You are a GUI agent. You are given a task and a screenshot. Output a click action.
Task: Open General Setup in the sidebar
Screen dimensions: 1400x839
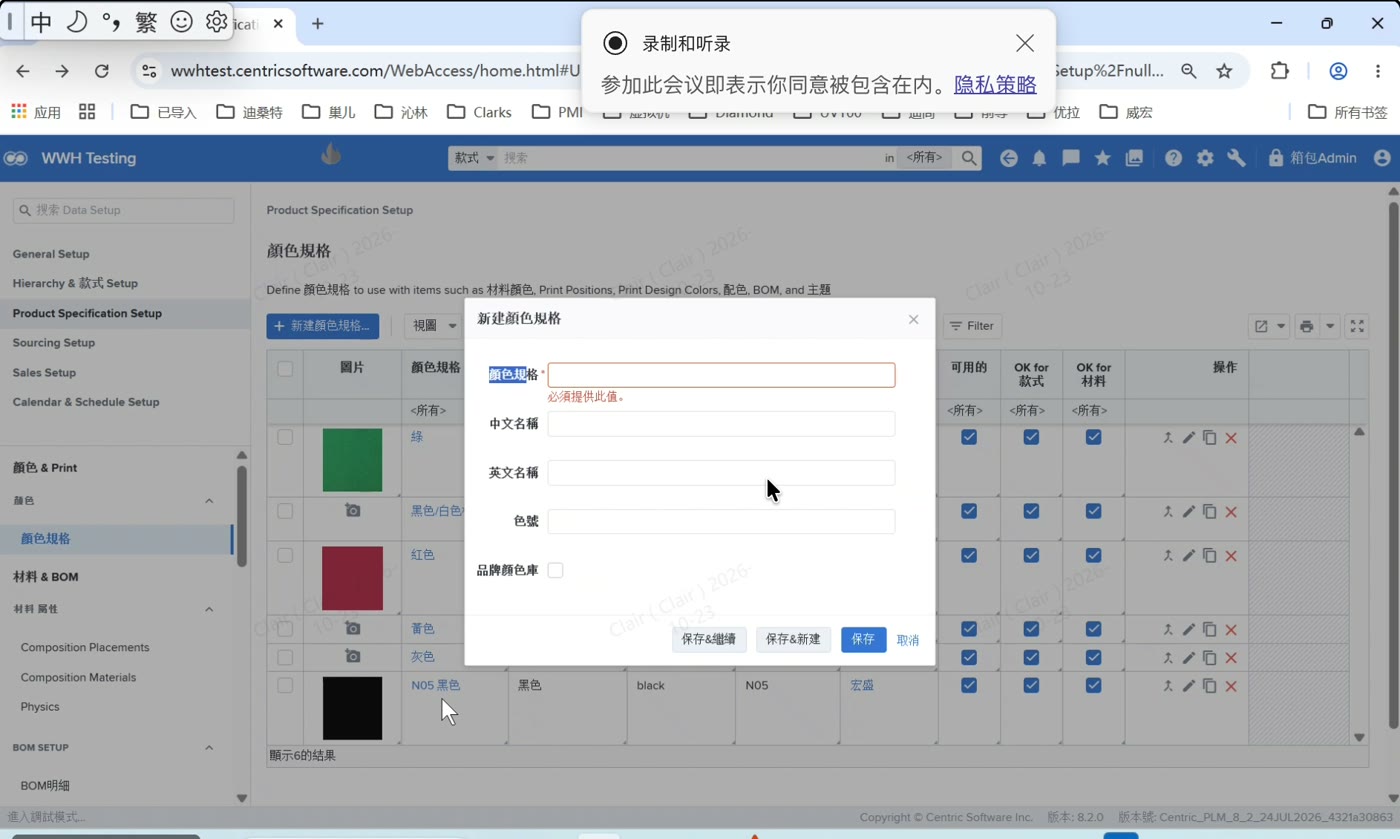[51, 254]
